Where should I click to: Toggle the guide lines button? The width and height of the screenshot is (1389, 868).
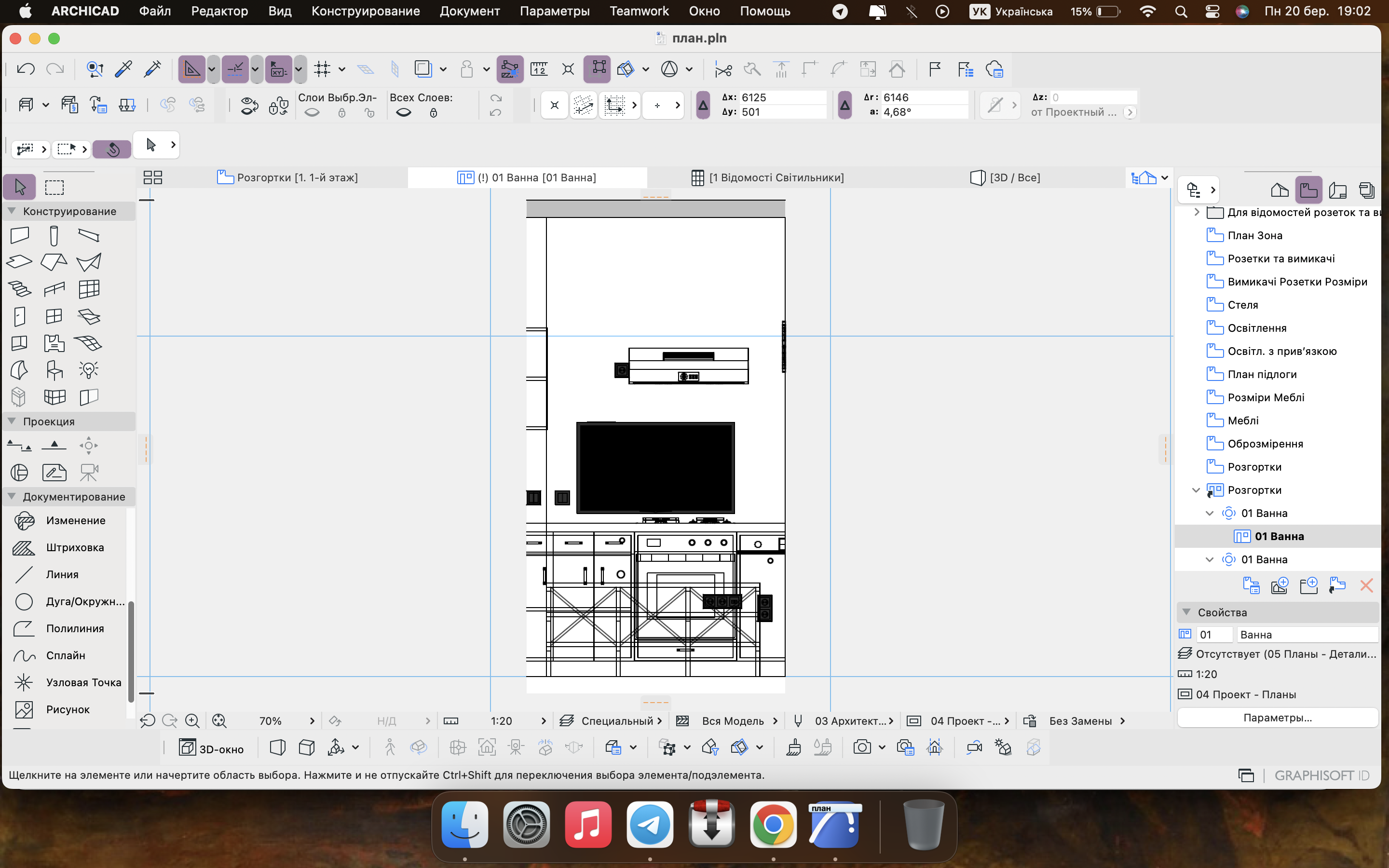pyautogui.click(x=191, y=69)
